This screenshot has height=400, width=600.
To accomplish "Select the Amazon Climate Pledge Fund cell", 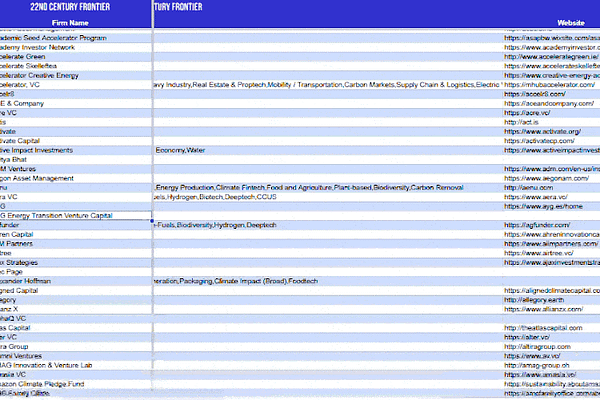I will 76,384.
